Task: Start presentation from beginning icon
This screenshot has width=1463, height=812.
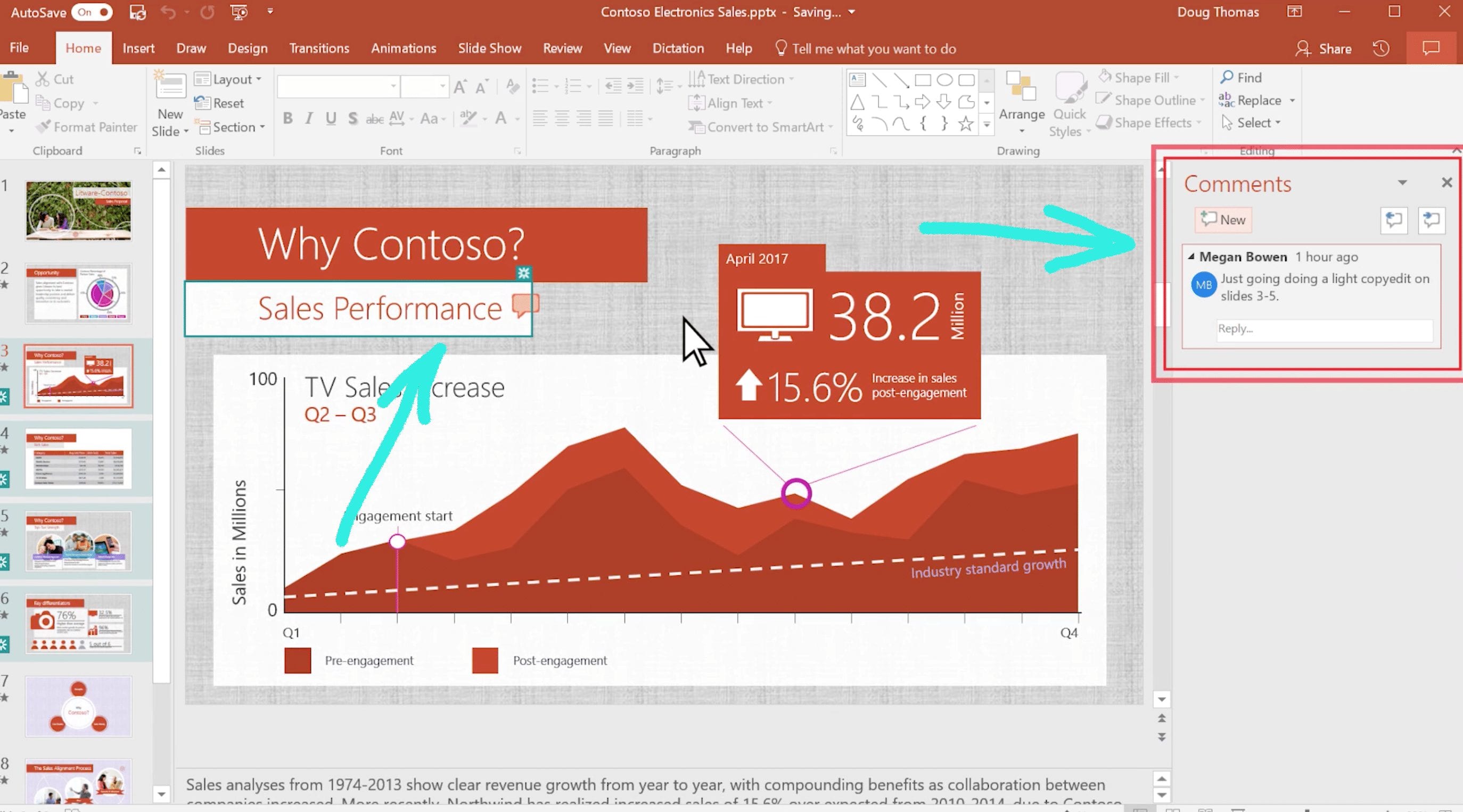Action: [239, 12]
